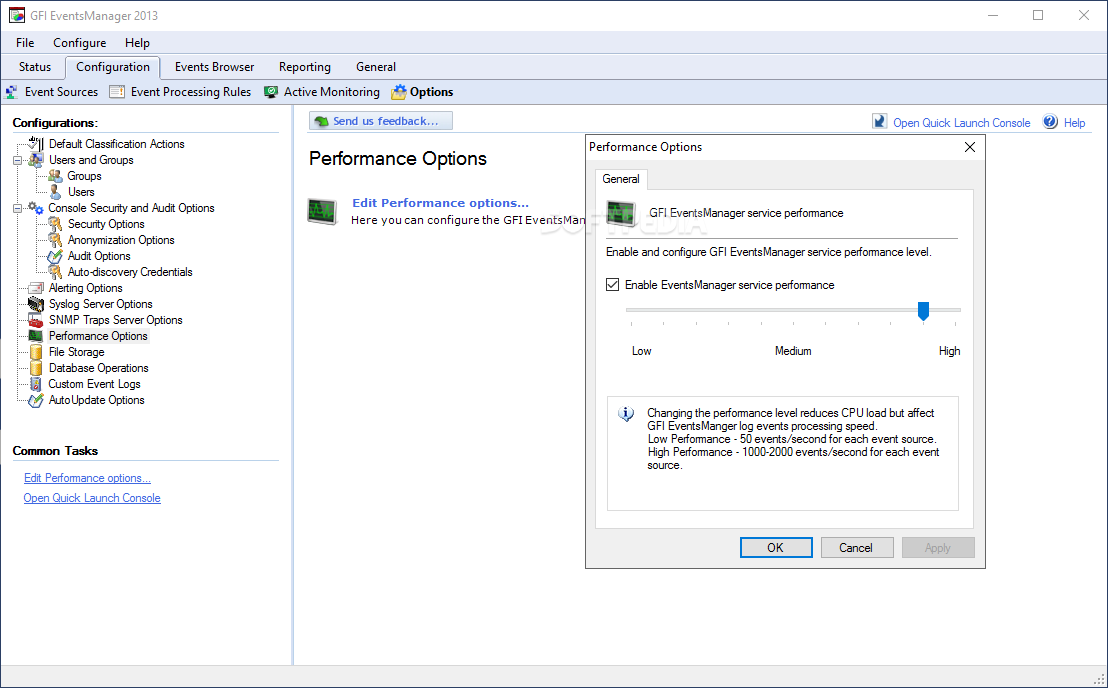1108x688 pixels.
Task: Click the Open Quick Launch Console top link
Action: click(x=962, y=122)
